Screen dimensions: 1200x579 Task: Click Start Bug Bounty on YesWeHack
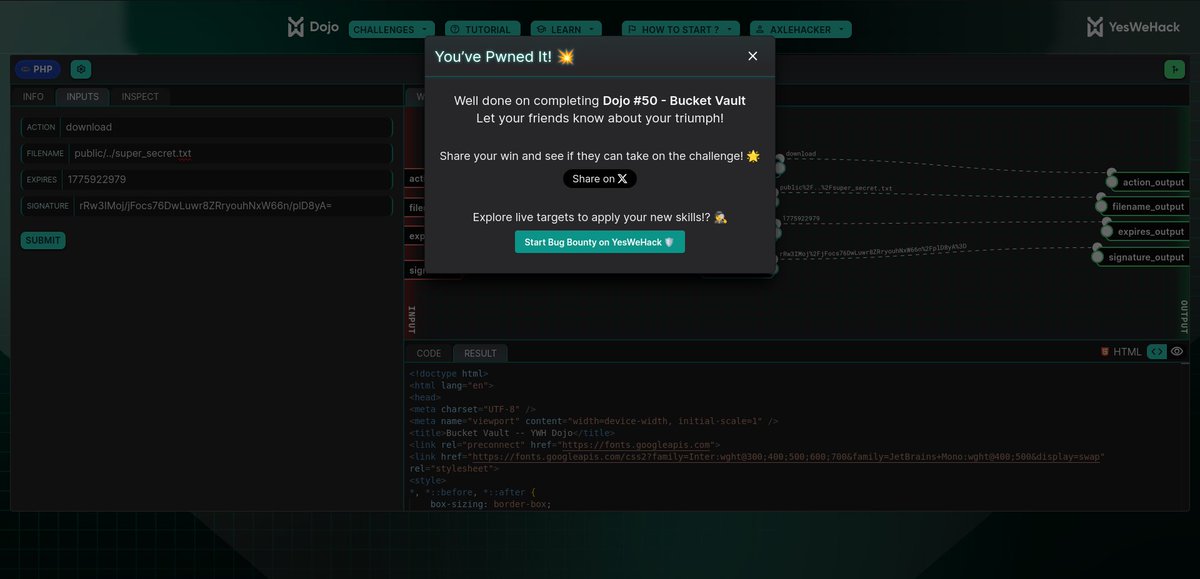(600, 242)
